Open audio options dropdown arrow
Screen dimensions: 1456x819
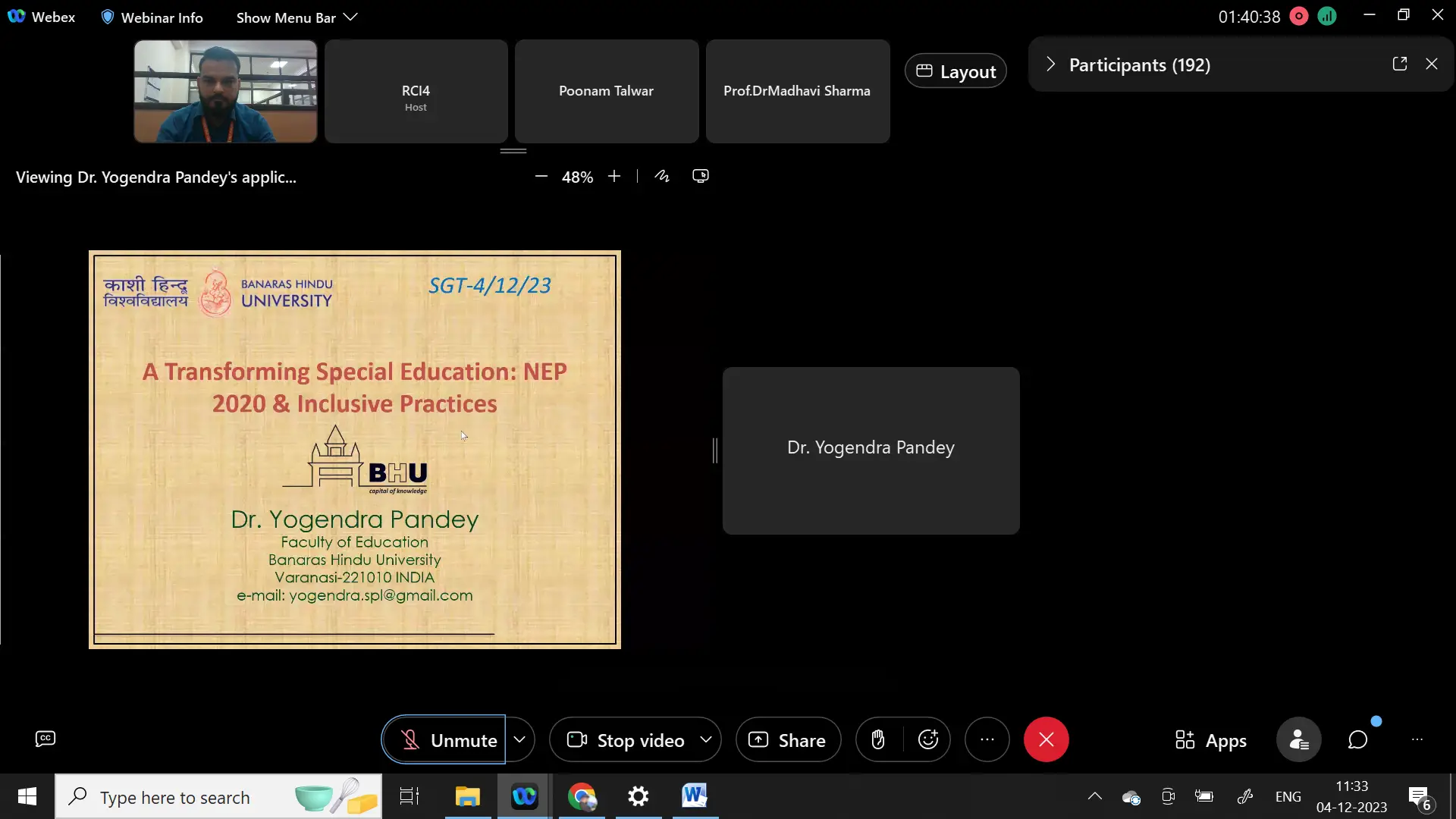(519, 739)
